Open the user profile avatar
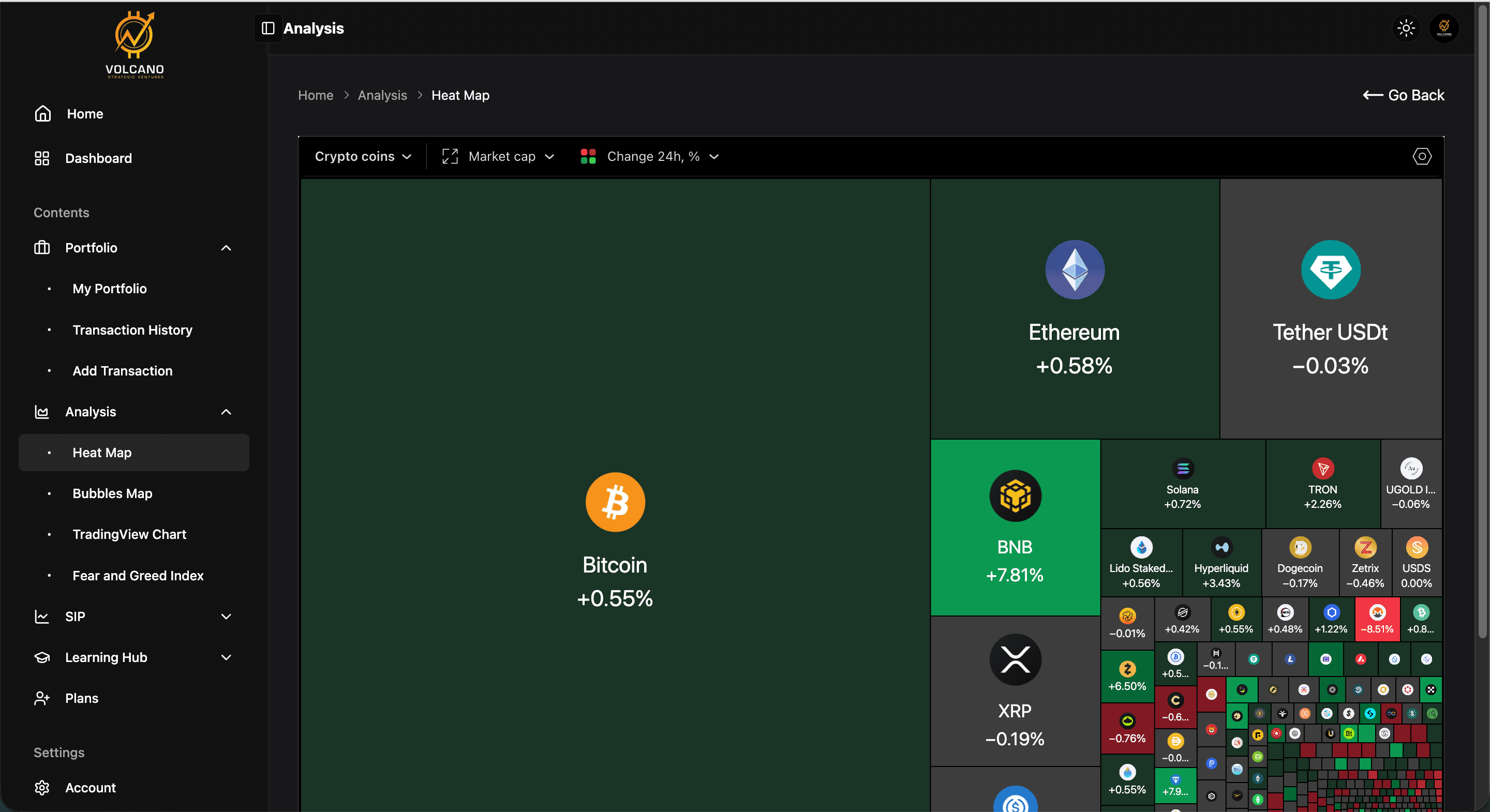The height and width of the screenshot is (812, 1490). click(x=1444, y=28)
